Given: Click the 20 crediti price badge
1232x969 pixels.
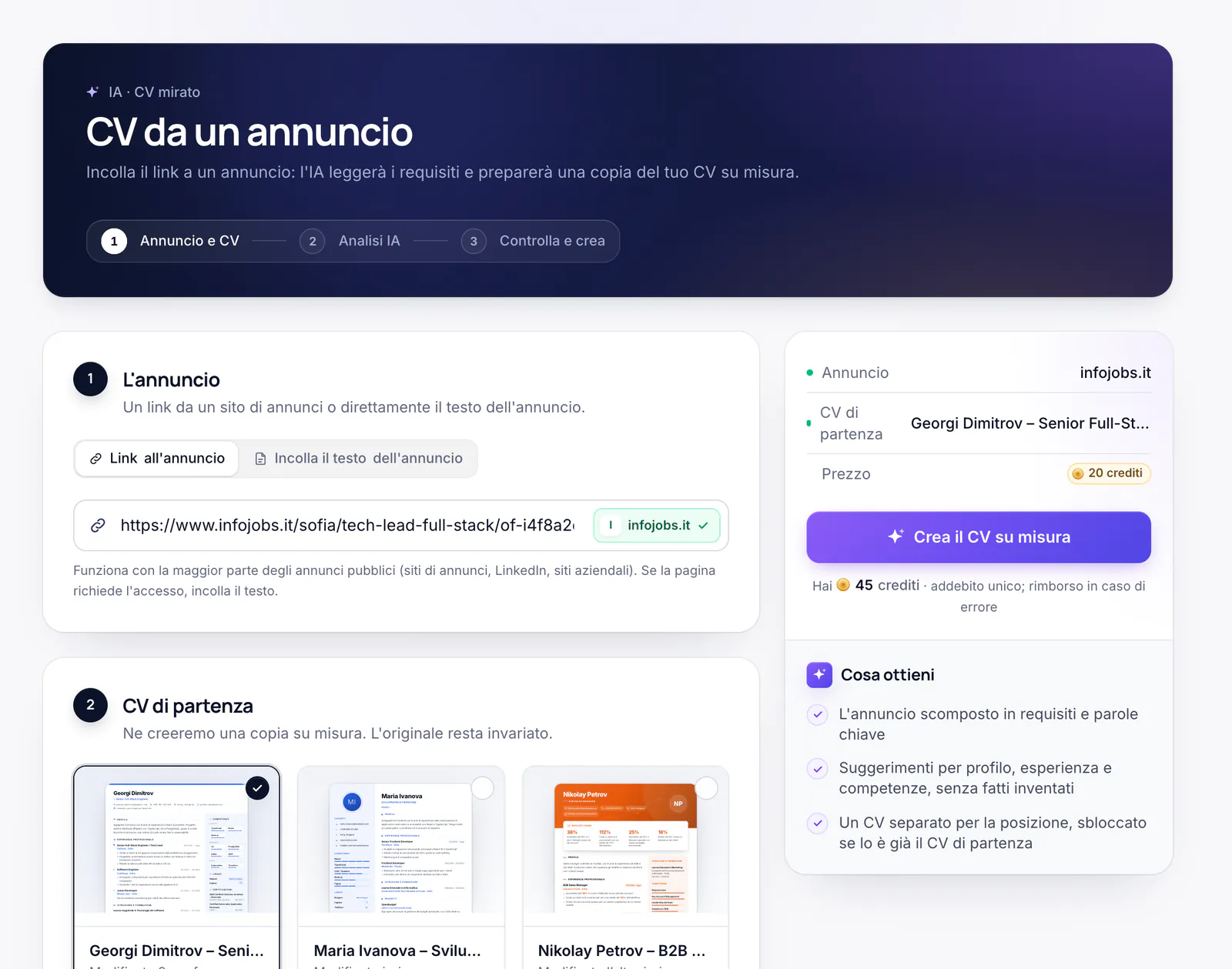Looking at the screenshot, I should [1109, 473].
